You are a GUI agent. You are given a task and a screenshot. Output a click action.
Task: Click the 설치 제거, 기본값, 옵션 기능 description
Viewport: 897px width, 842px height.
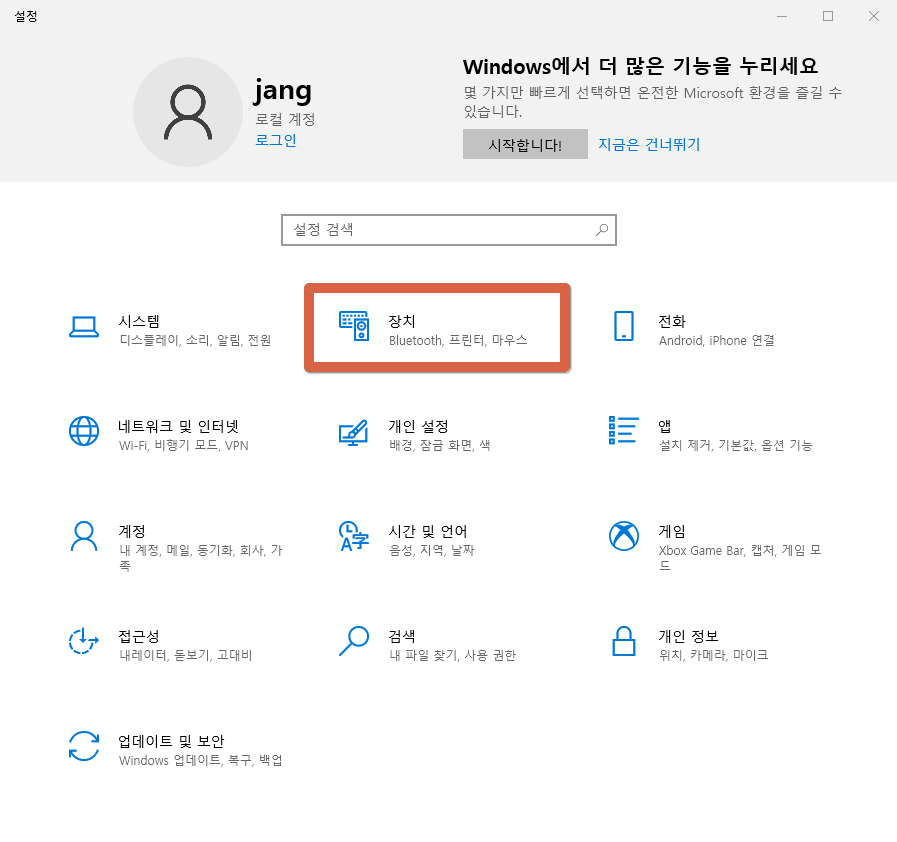(x=736, y=446)
